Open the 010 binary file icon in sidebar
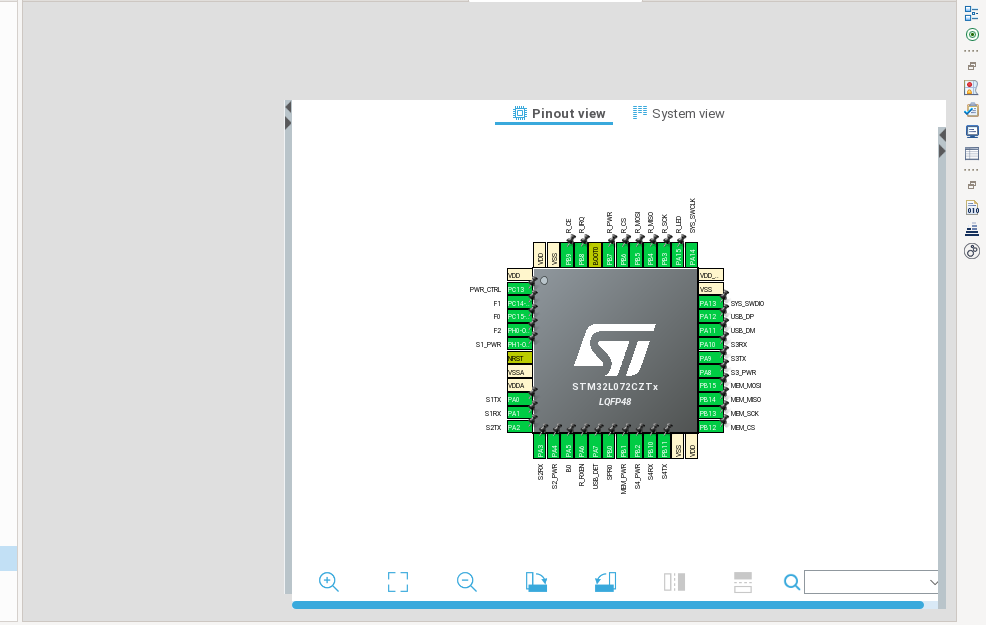 [971, 208]
